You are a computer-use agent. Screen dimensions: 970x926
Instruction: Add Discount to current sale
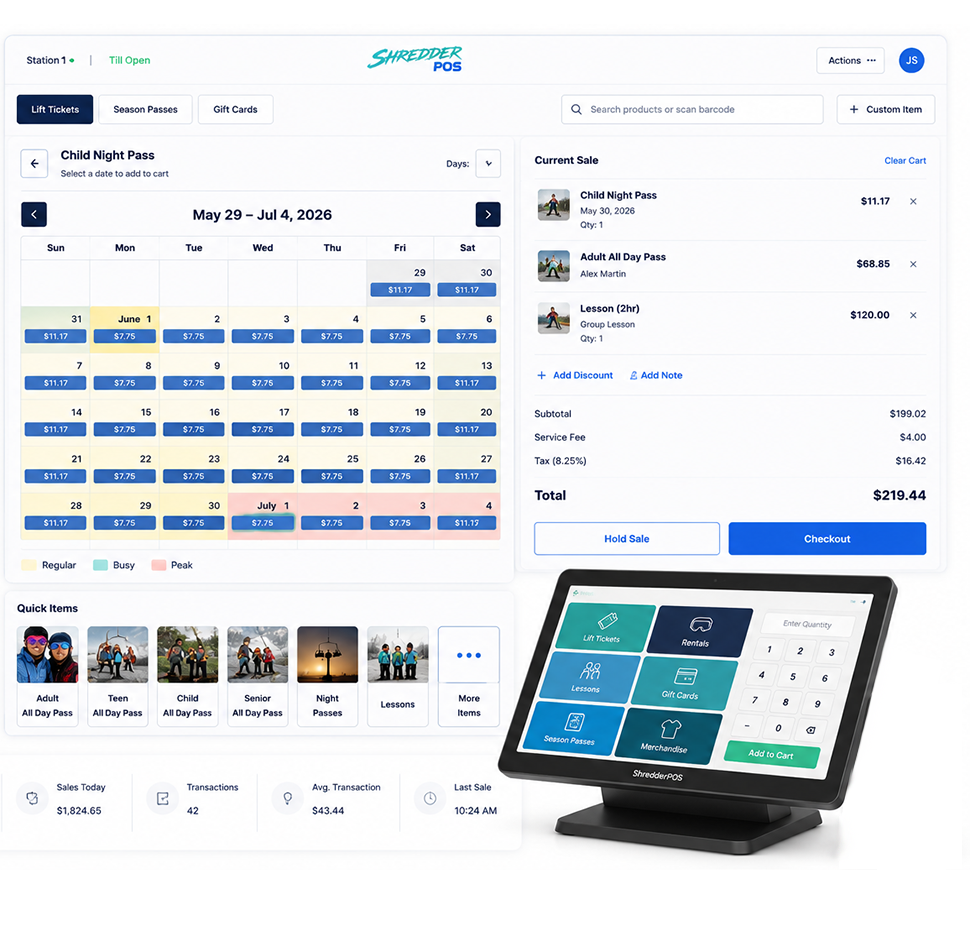[x=575, y=375]
